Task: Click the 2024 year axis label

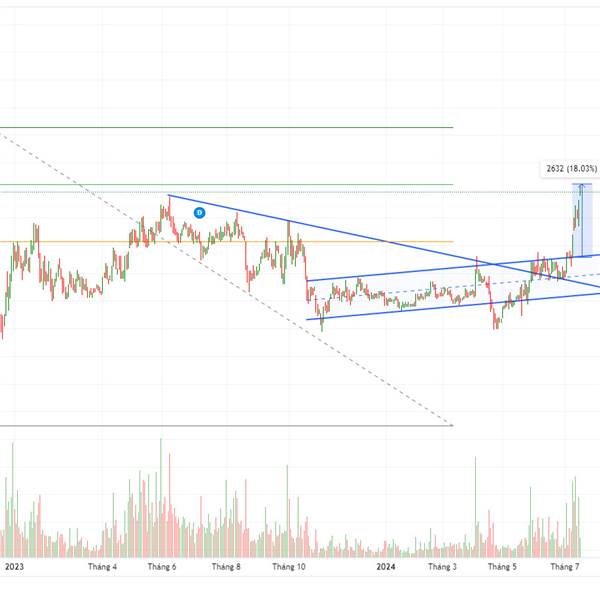Action: (386, 567)
